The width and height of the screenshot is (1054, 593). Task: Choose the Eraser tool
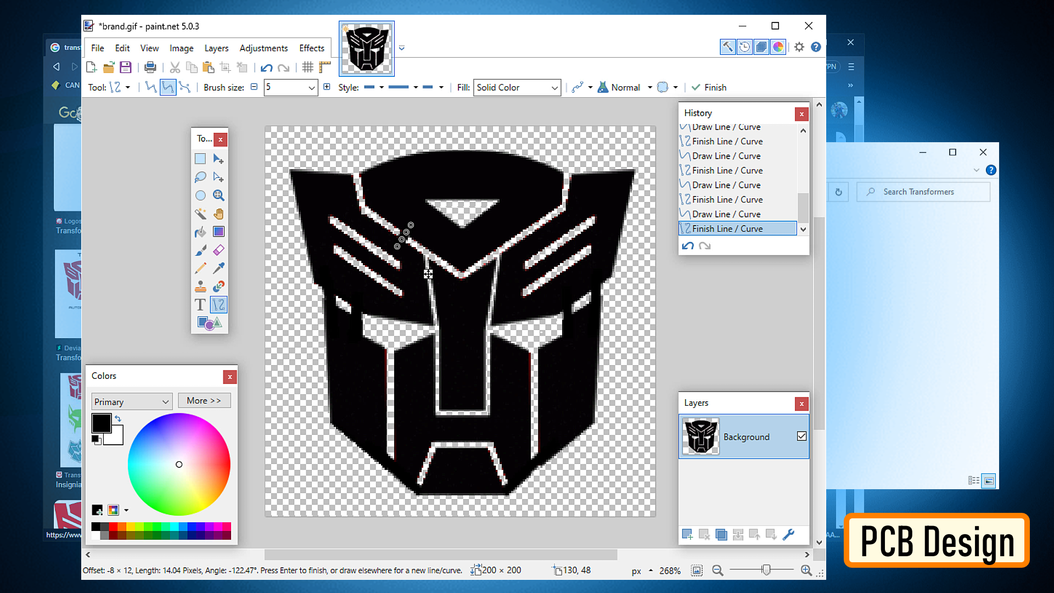[218, 250]
